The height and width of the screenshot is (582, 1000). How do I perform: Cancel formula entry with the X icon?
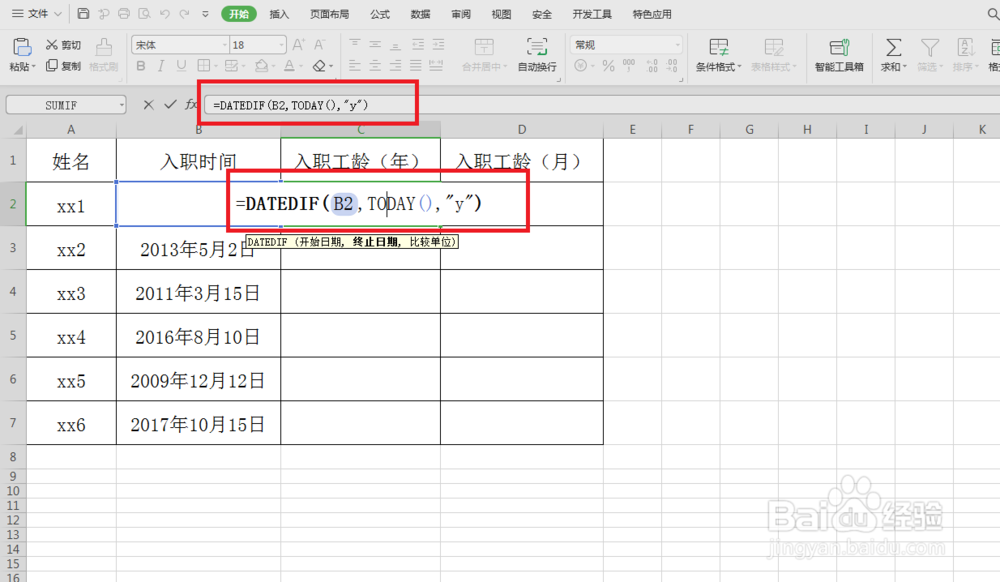(149, 105)
